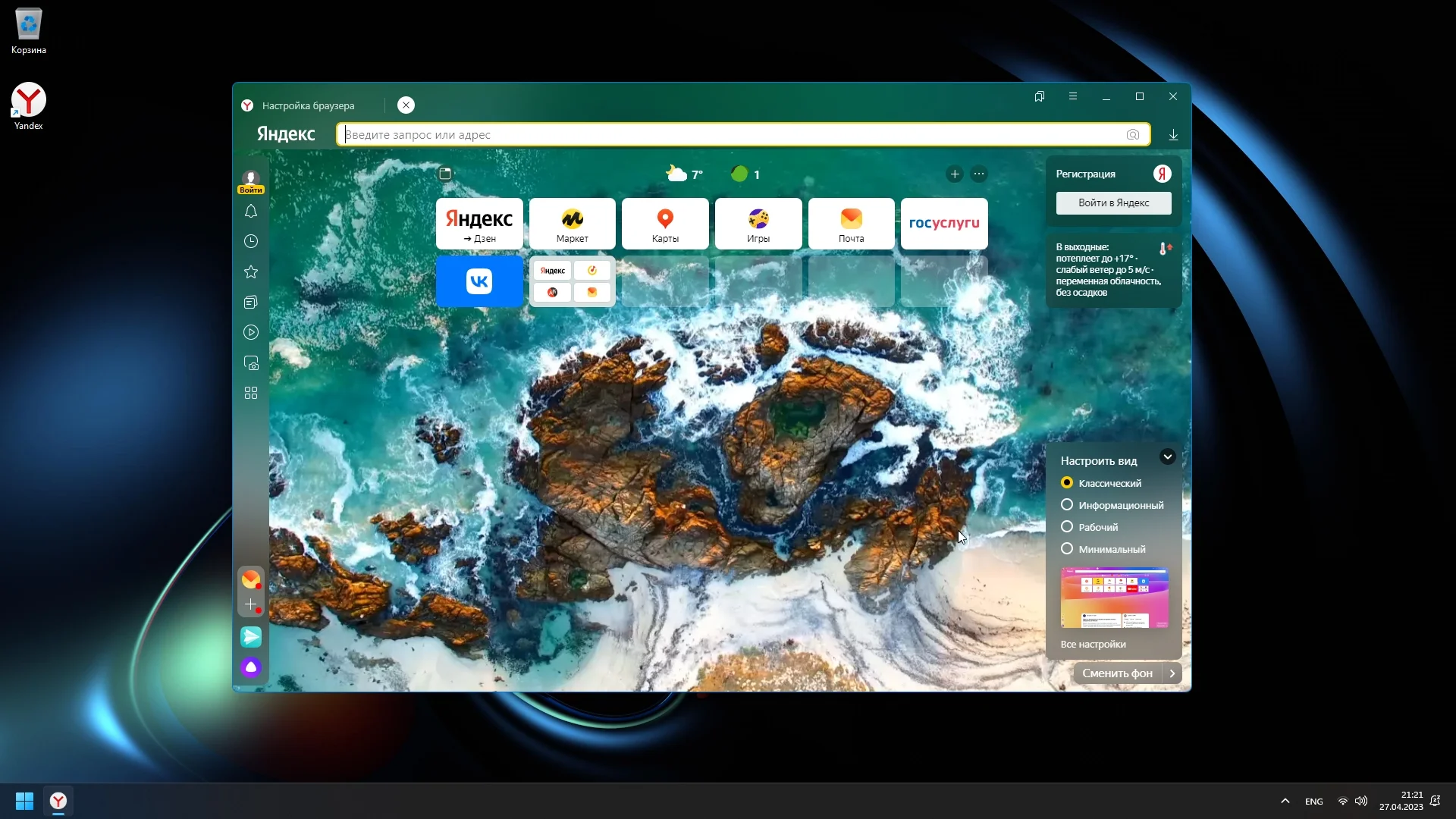Open downloads arrow icon
This screenshot has width=1456, height=819.
click(1173, 135)
